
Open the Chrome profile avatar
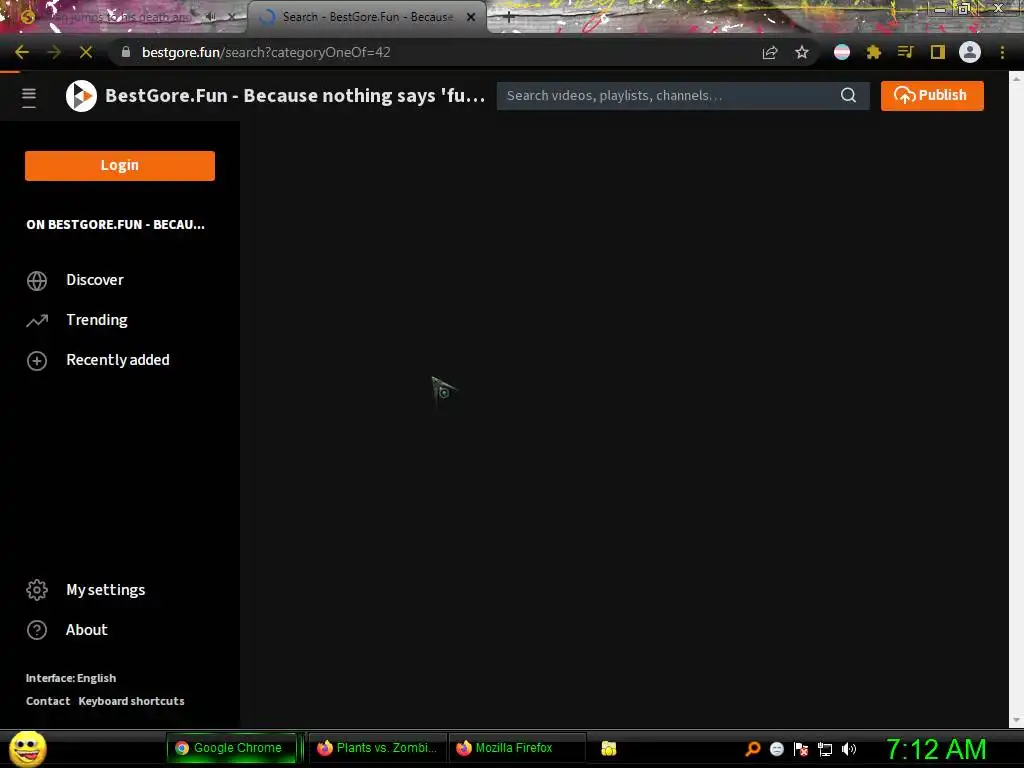970,52
